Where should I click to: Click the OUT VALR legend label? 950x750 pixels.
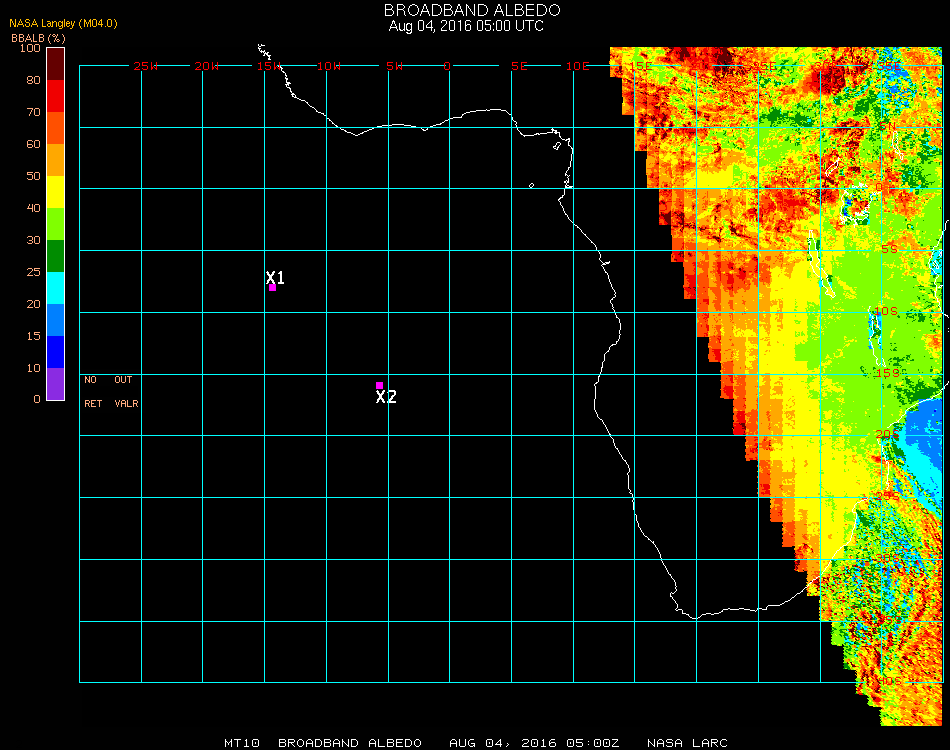click(x=125, y=392)
